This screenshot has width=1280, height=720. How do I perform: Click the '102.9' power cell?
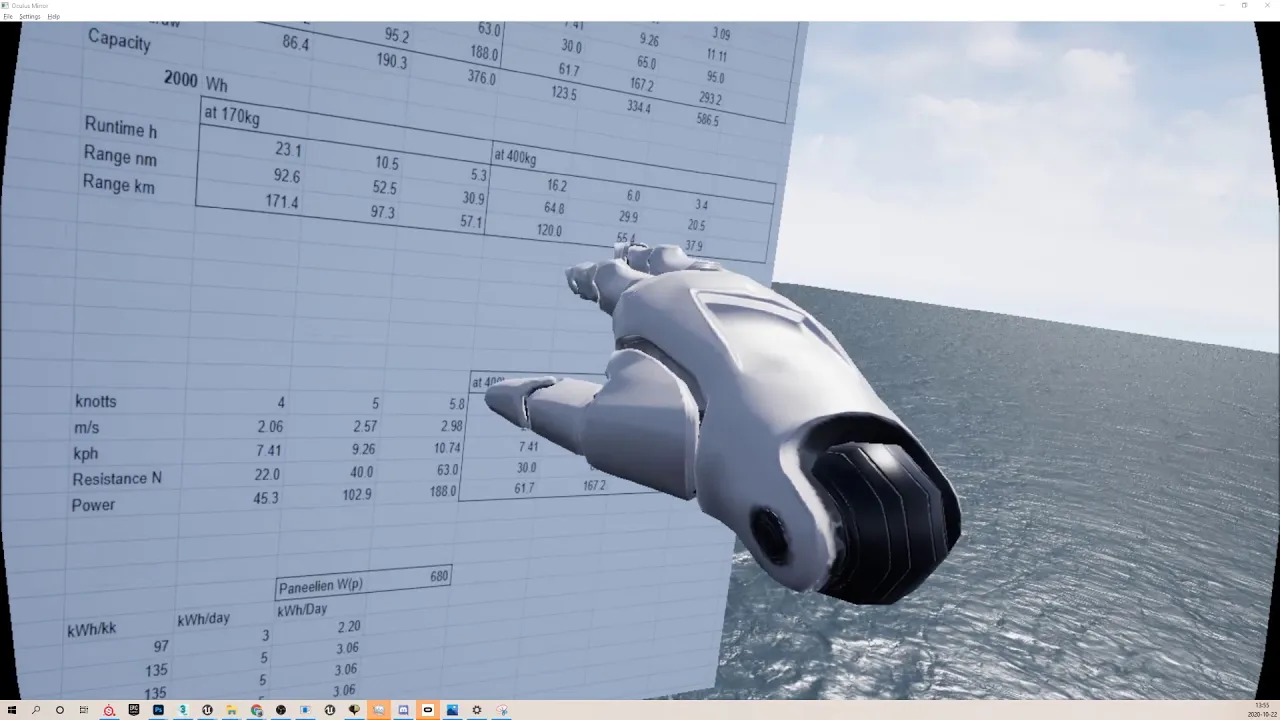[x=357, y=495]
